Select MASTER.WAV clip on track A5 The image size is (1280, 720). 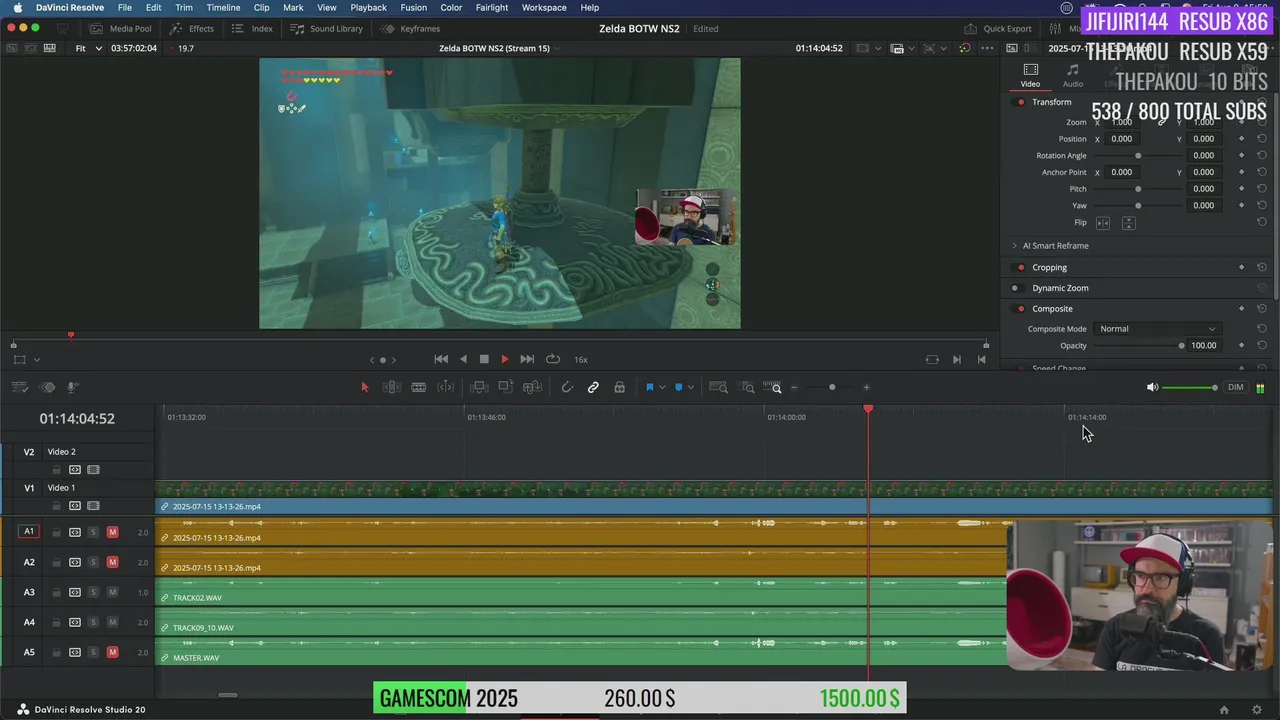coord(582,652)
